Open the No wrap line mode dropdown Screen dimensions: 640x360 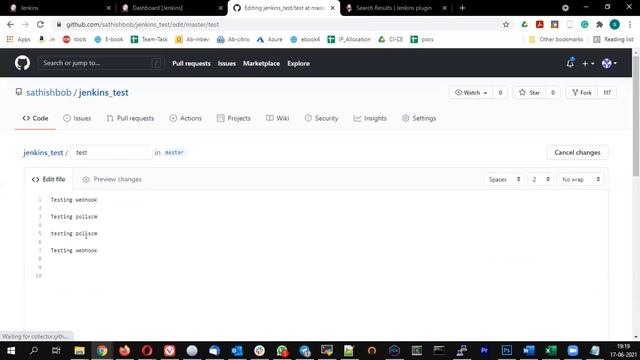coord(580,179)
